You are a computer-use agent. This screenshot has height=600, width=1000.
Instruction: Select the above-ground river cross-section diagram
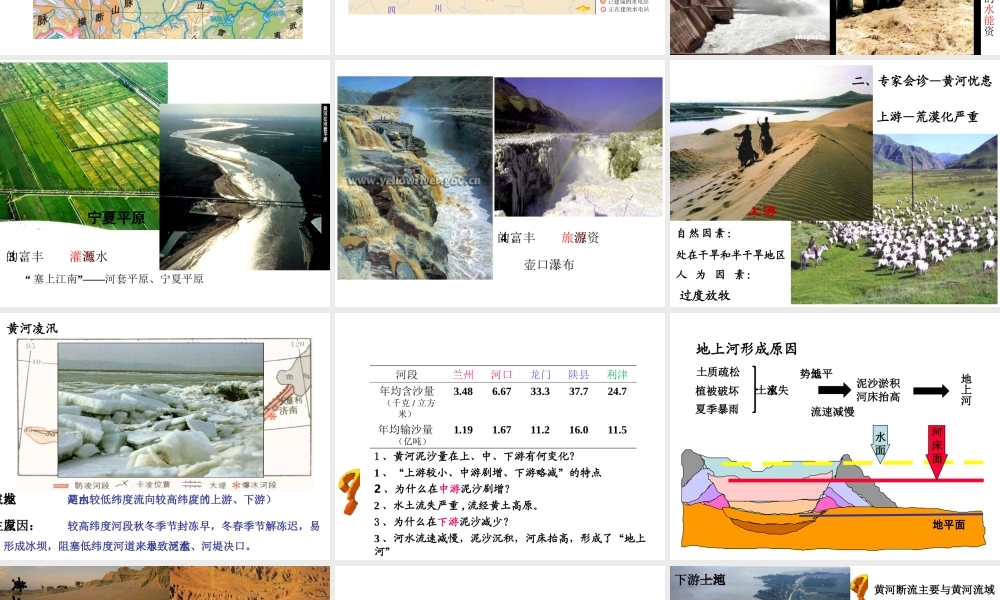(x=833, y=497)
